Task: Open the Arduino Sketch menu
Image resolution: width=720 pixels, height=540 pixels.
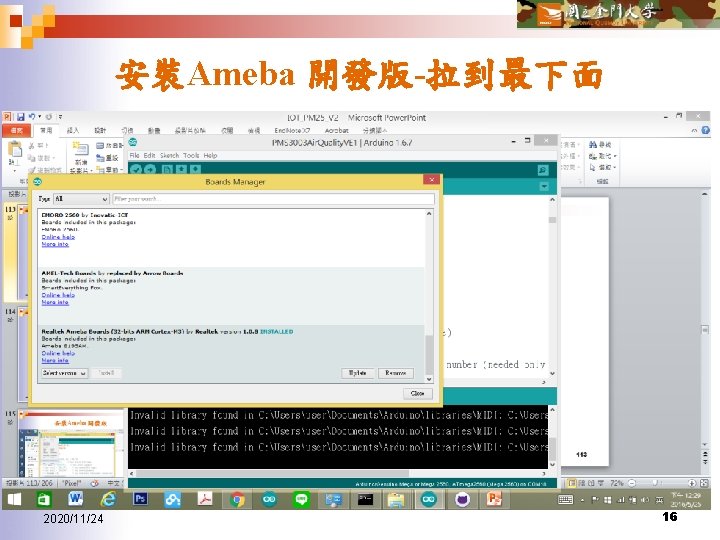Action: coord(169,156)
